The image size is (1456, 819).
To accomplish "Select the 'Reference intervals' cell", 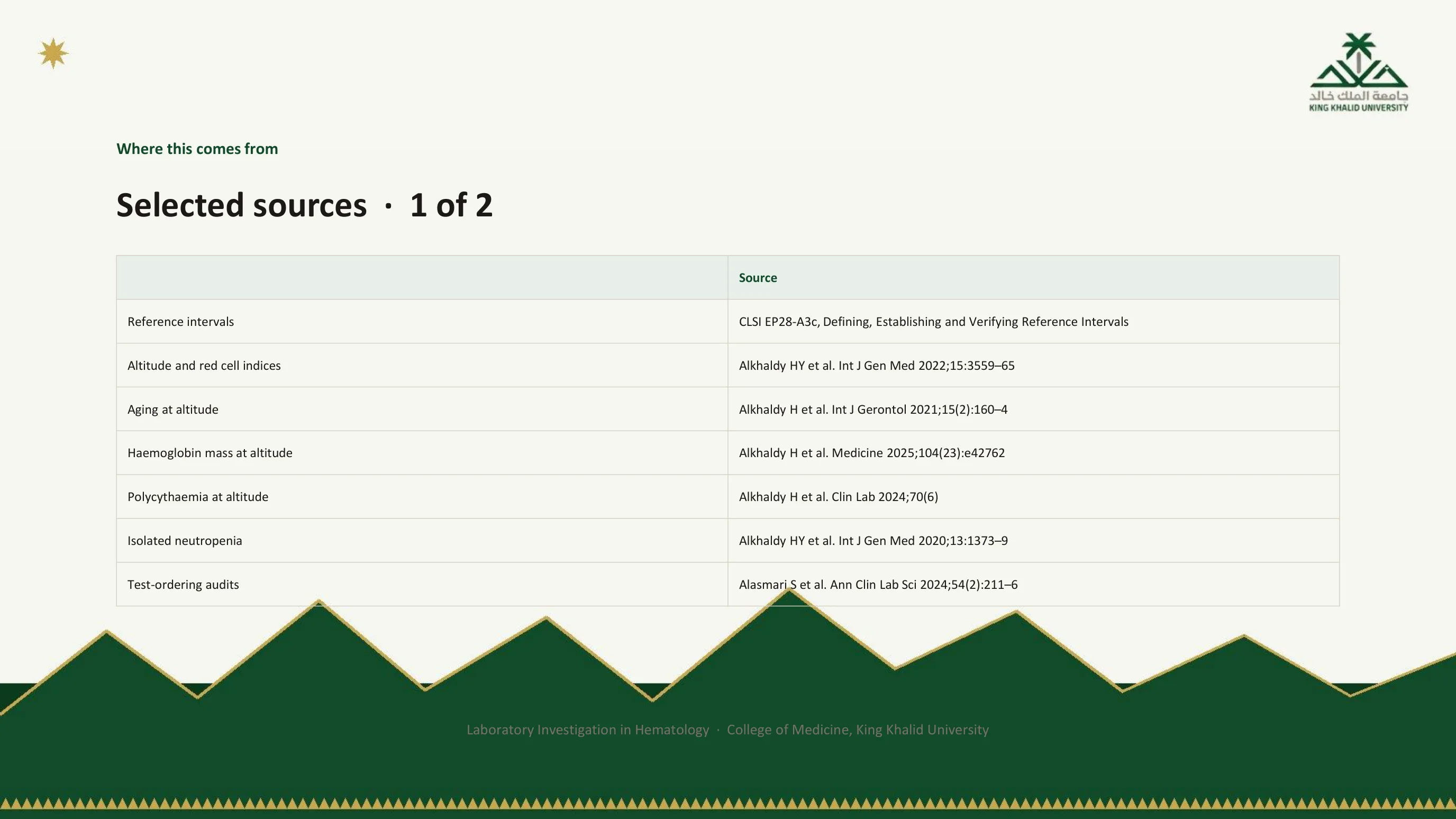I will pos(422,321).
